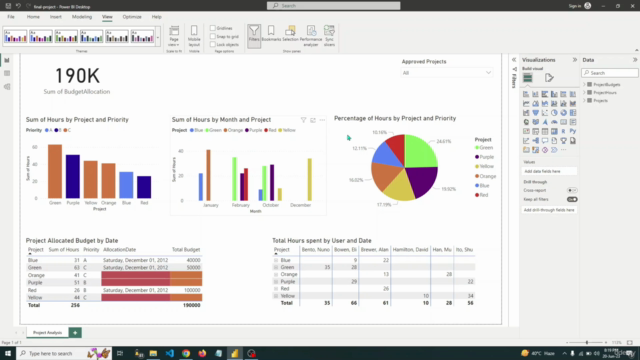Switch to the Optimize ribbon tab
640x360 pixels.
(132, 17)
